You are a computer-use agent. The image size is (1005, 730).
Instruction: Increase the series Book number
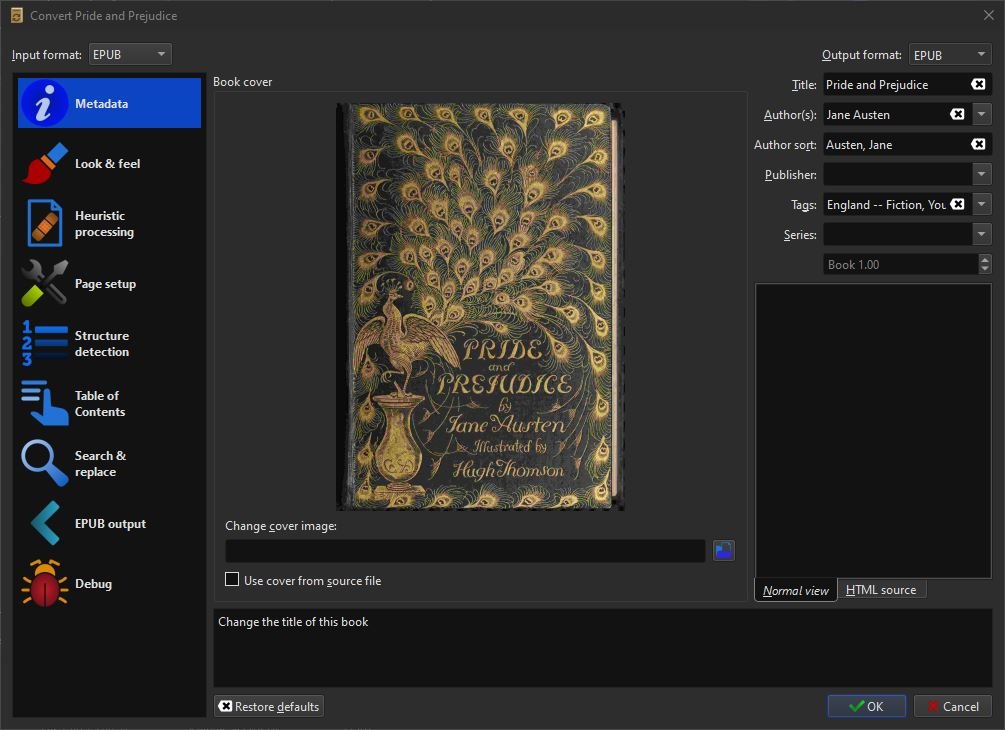[x=985, y=260]
